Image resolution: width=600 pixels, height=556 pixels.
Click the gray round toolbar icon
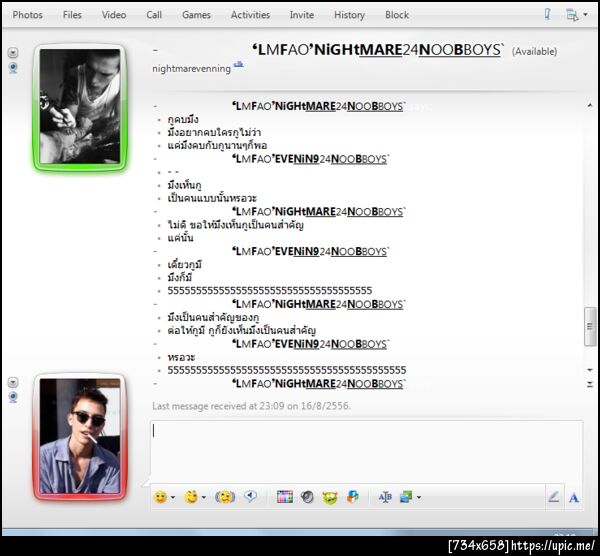(x=307, y=497)
